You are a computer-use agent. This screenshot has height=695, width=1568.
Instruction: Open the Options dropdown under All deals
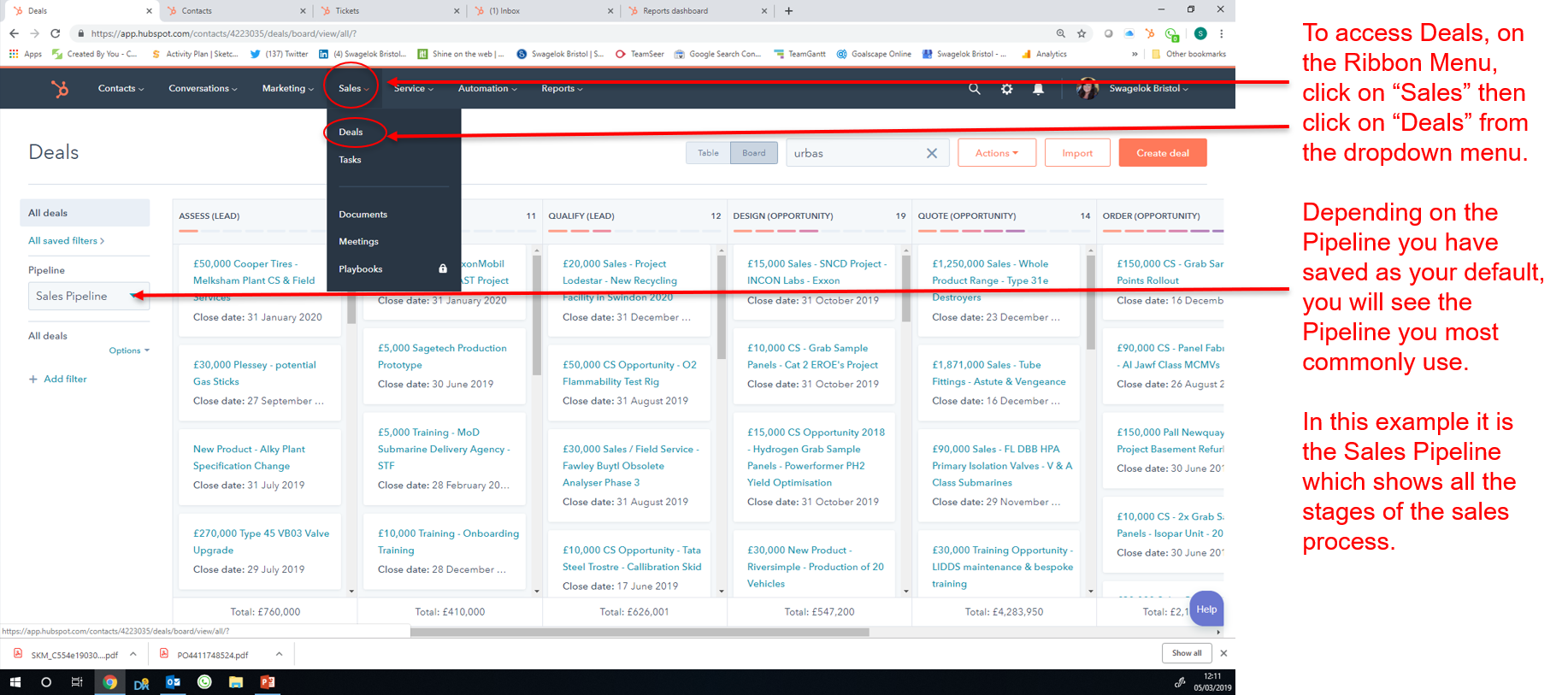pyautogui.click(x=129, y=350)
